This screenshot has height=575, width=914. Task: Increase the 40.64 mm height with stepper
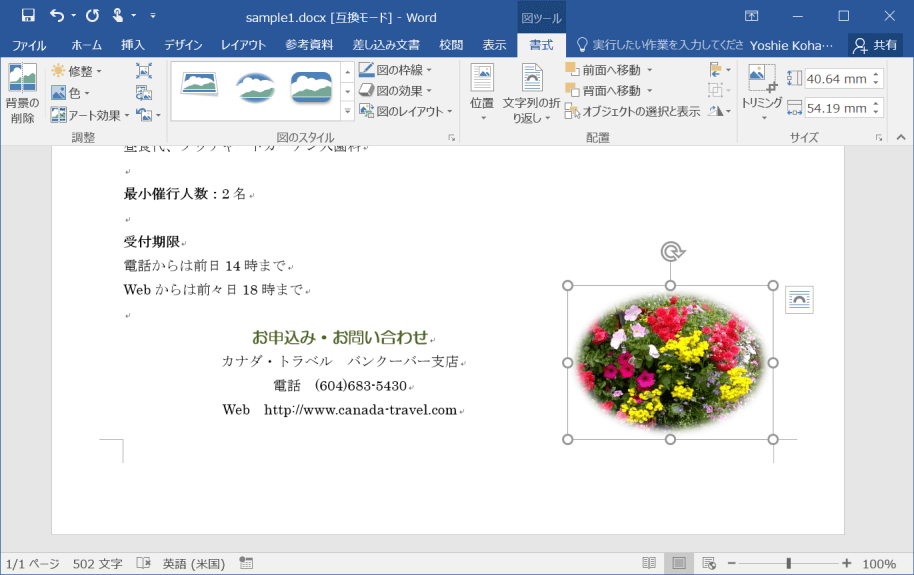click(x=876, y=74)
